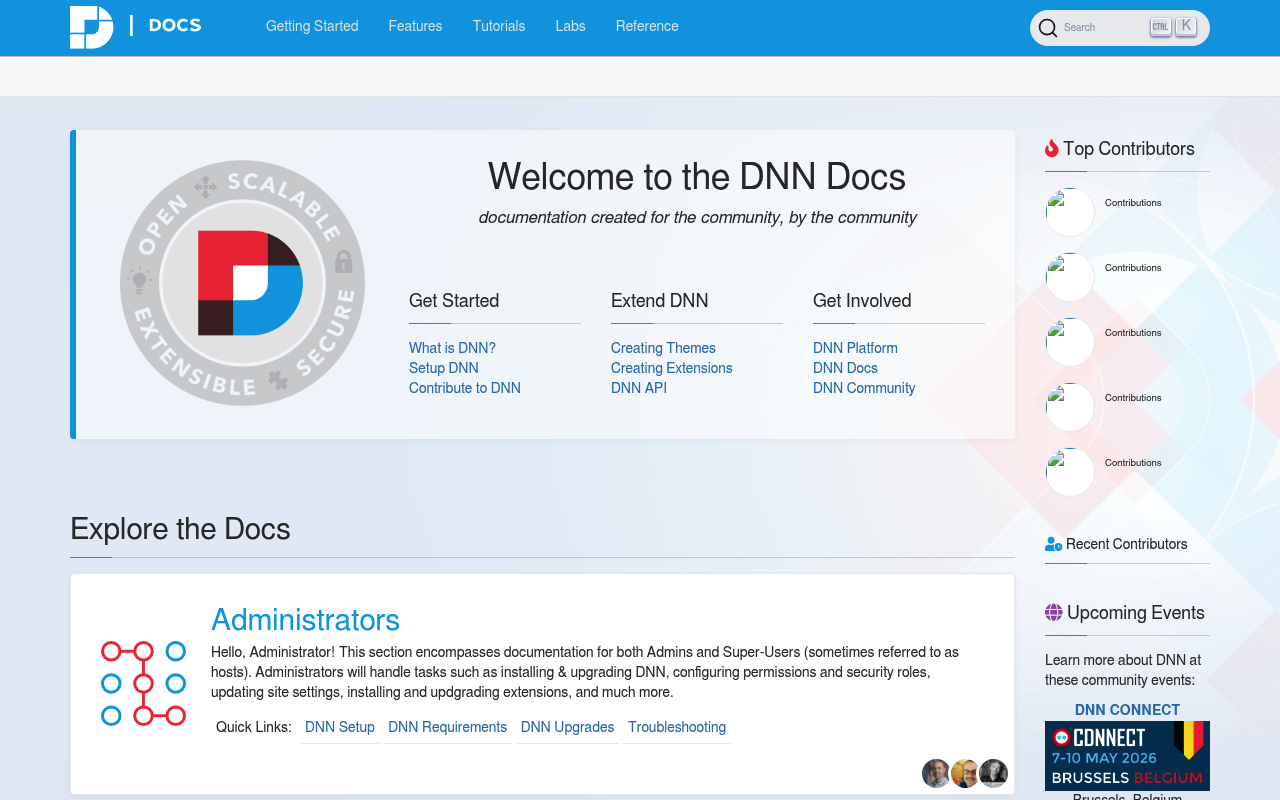Click the search magnifier icon
The width and height of the screenshot is (1280, 800).
[x=1048, y=28]
